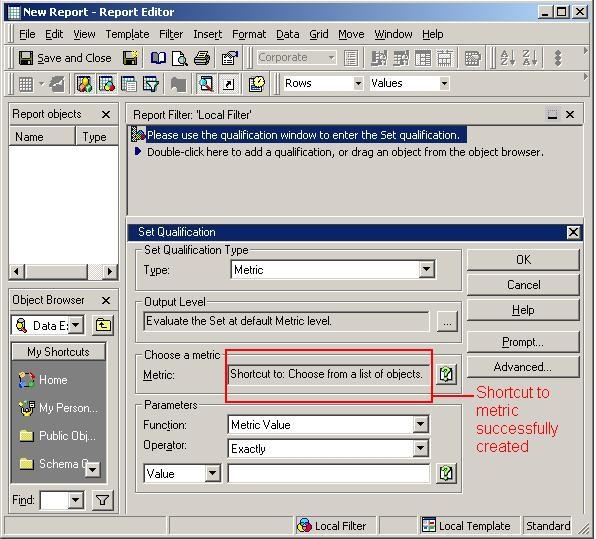596x539 pixels.
Task: Open the Data menu
Action: (x=288, y=34)
